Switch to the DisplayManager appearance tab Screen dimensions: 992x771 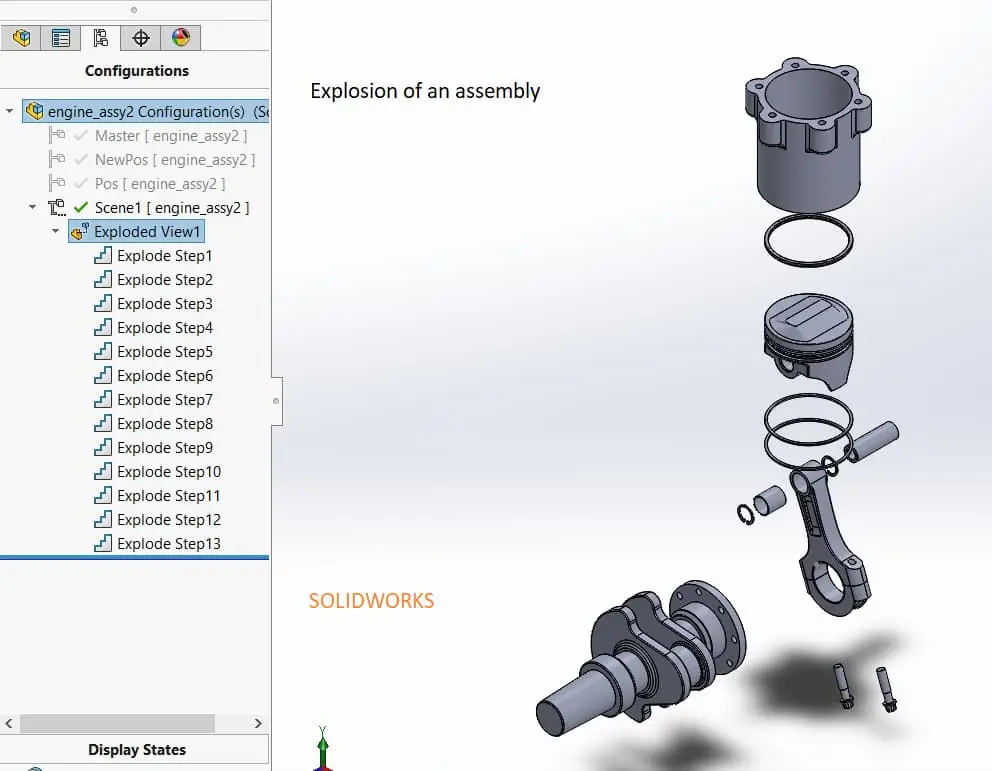click(180, 37)
